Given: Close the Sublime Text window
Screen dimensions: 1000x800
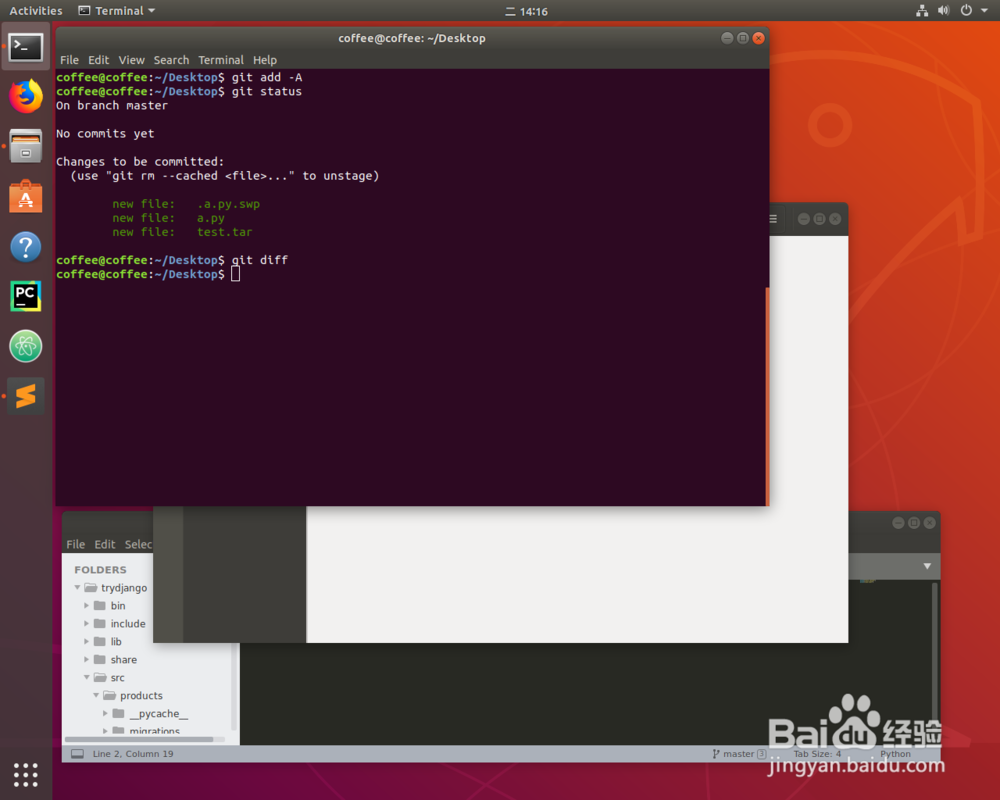Looking at the screenshot, I should pos(930,522).
